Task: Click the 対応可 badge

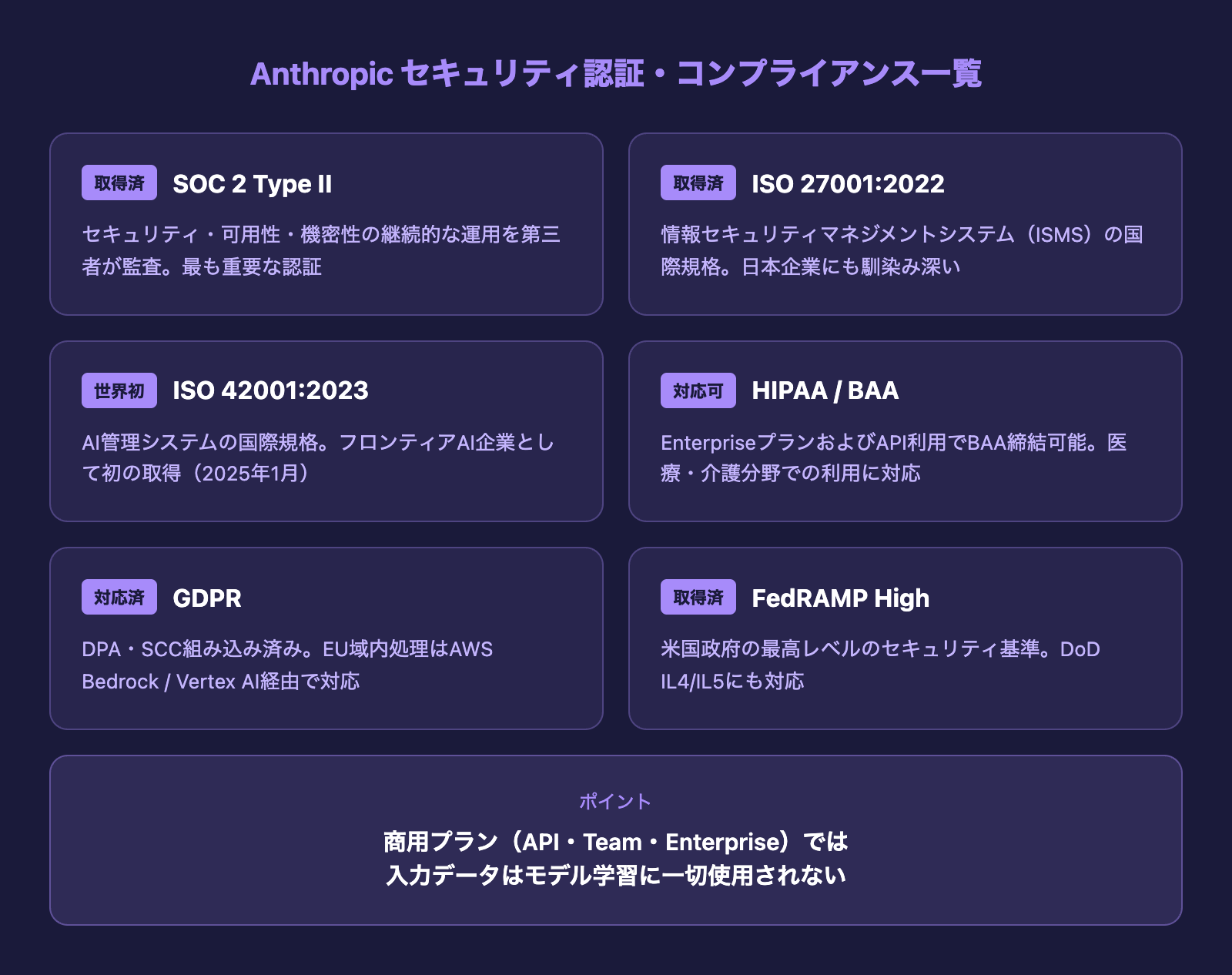Action: [x=698, y=390]
